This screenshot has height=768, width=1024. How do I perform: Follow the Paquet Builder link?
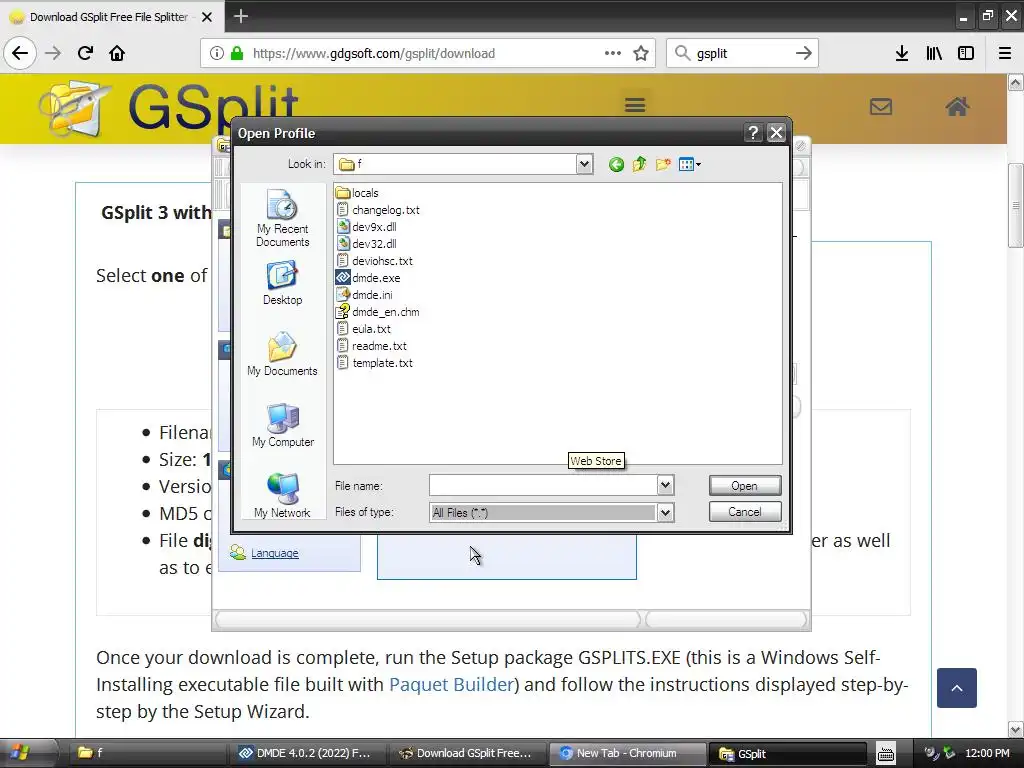(451, 684)
